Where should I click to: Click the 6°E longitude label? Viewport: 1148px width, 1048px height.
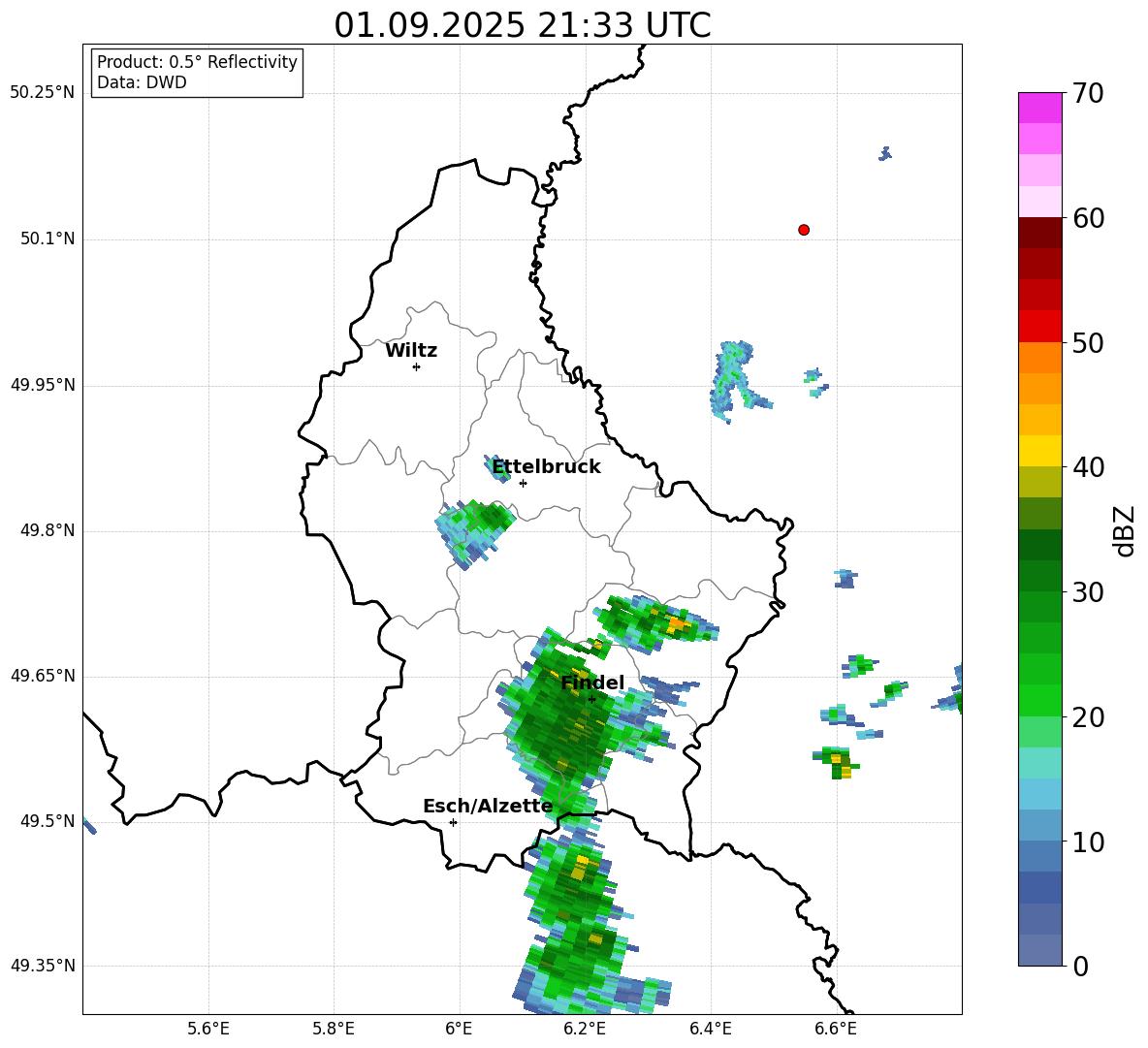(459, 1030)
